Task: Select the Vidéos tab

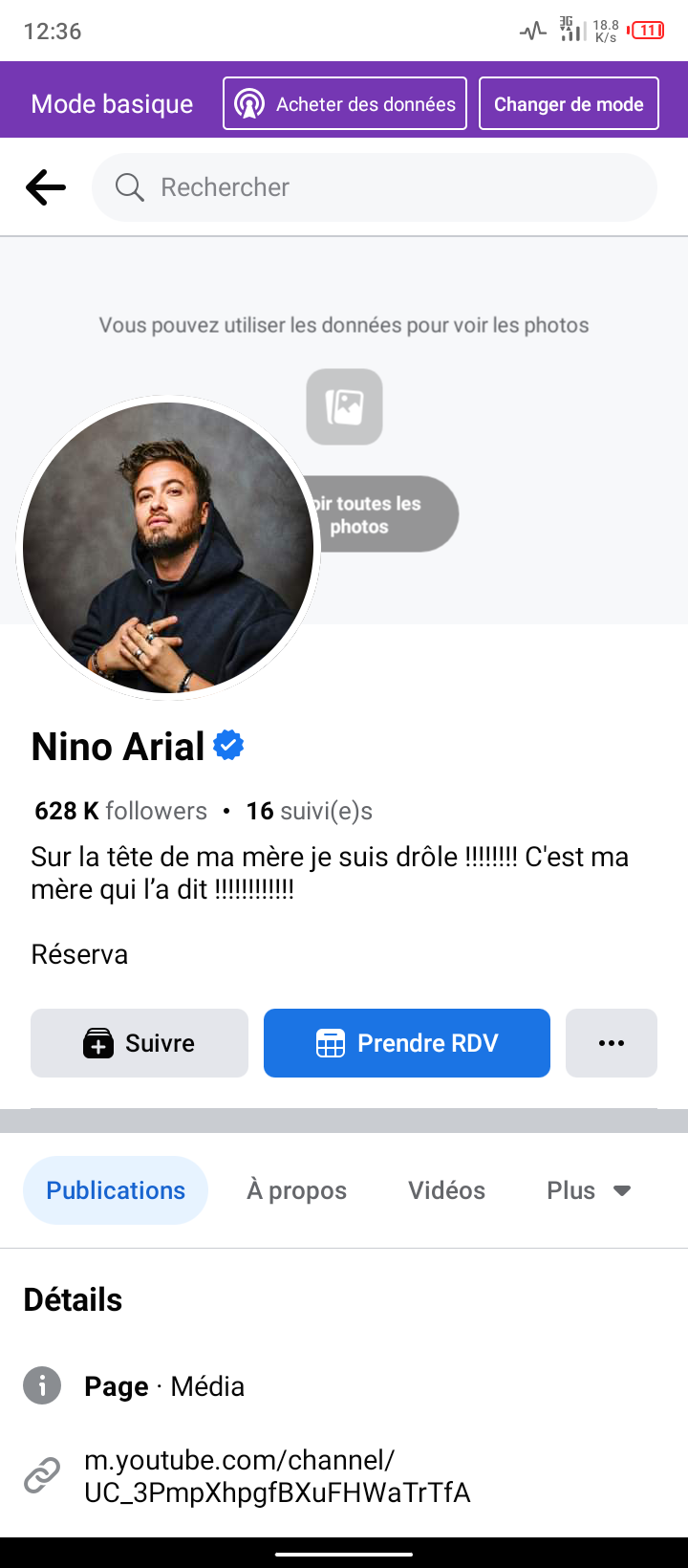Action: [446, 1190]
